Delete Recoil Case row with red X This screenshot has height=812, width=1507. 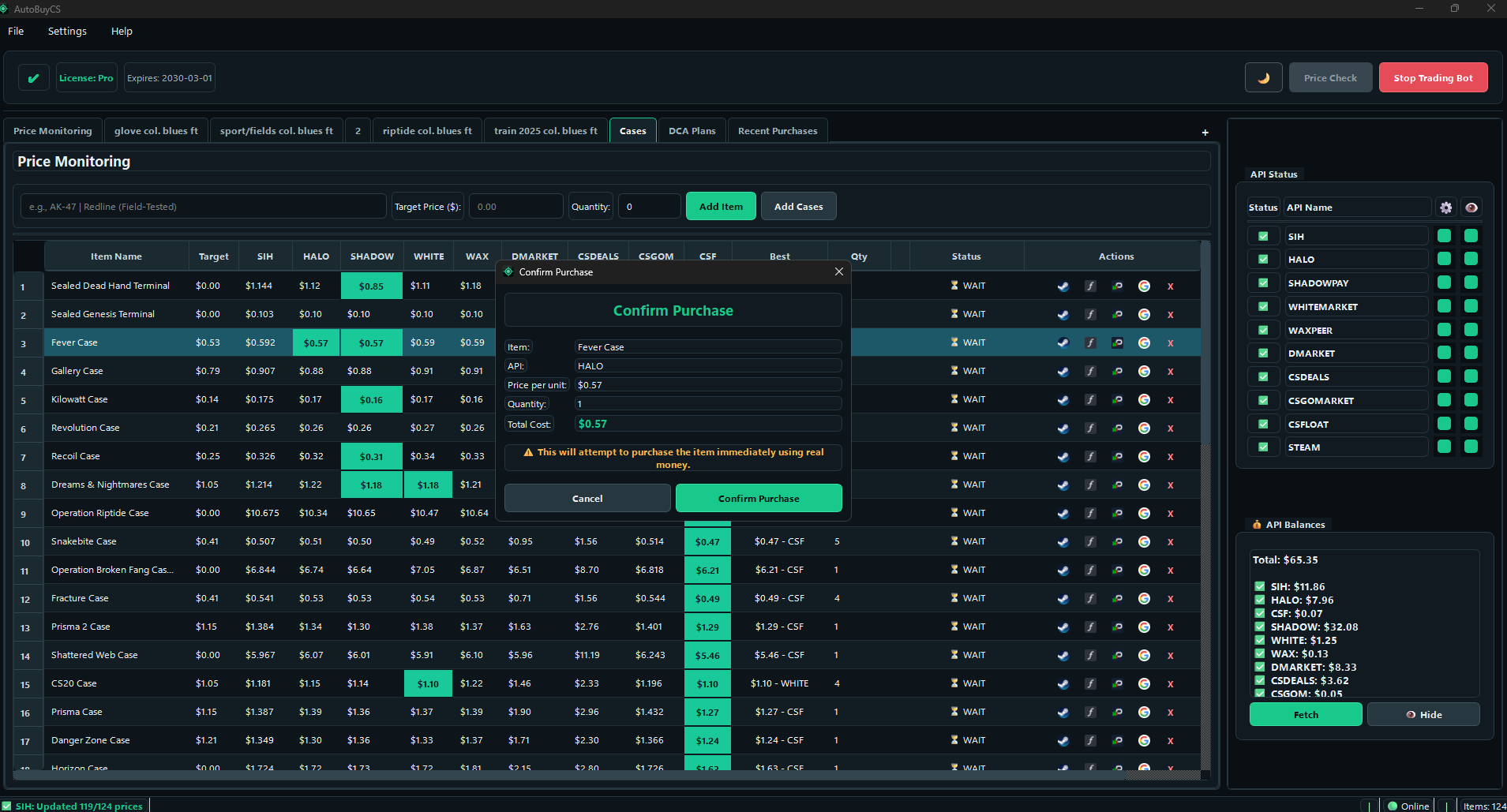pos(1171,457)
